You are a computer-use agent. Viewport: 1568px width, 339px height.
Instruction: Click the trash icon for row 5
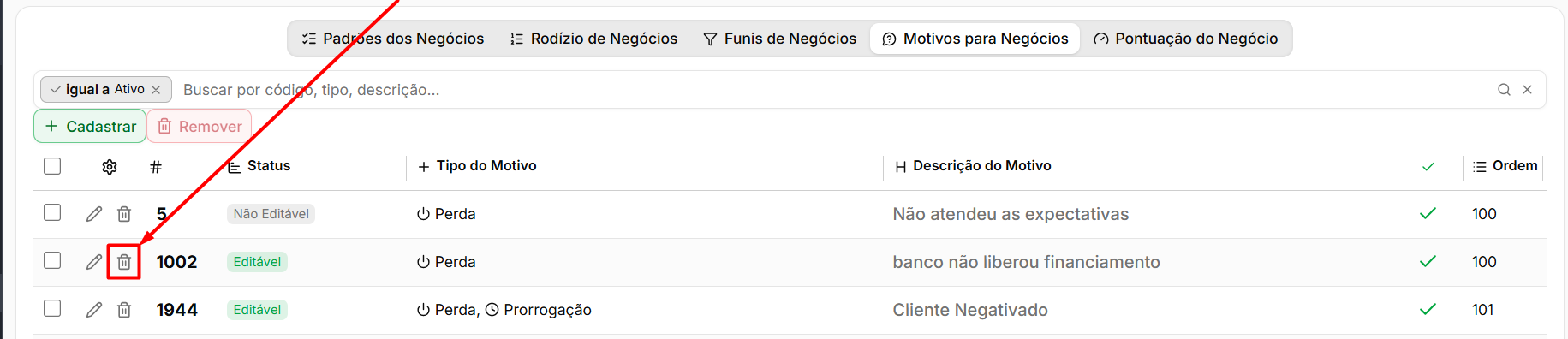(x=124, y=214)
